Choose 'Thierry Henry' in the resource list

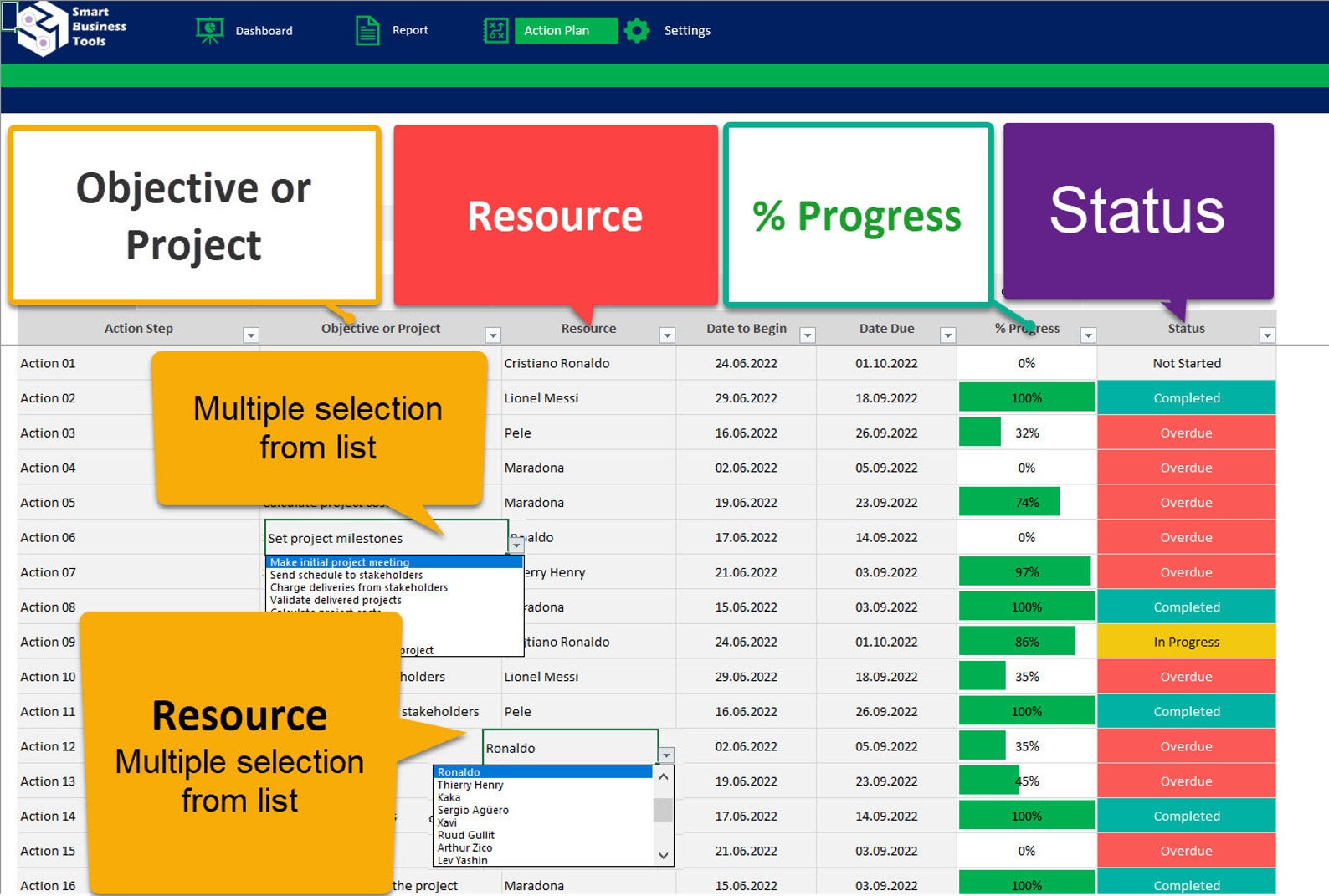(x=543, y=785)
